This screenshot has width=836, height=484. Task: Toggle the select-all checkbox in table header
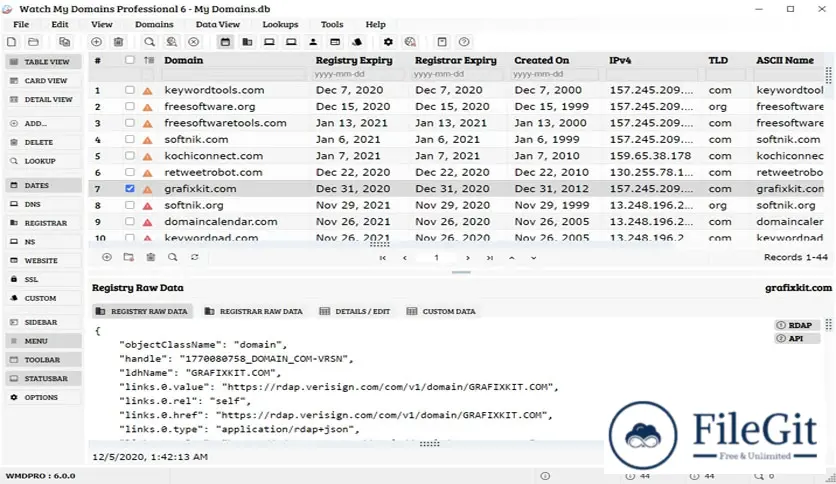click(130, 60)
